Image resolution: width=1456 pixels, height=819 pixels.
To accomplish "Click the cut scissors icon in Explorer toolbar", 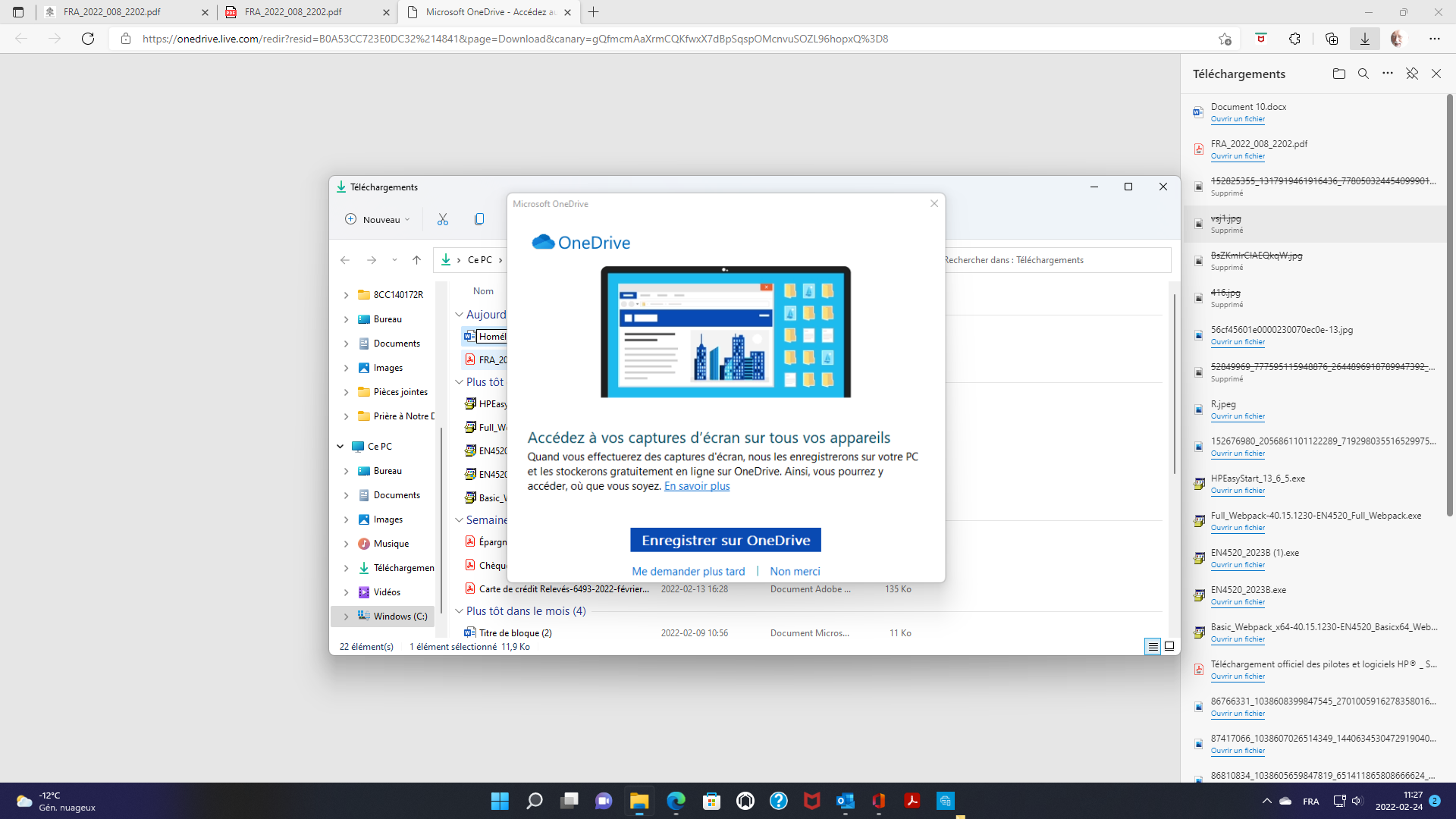I will (443, 219).
